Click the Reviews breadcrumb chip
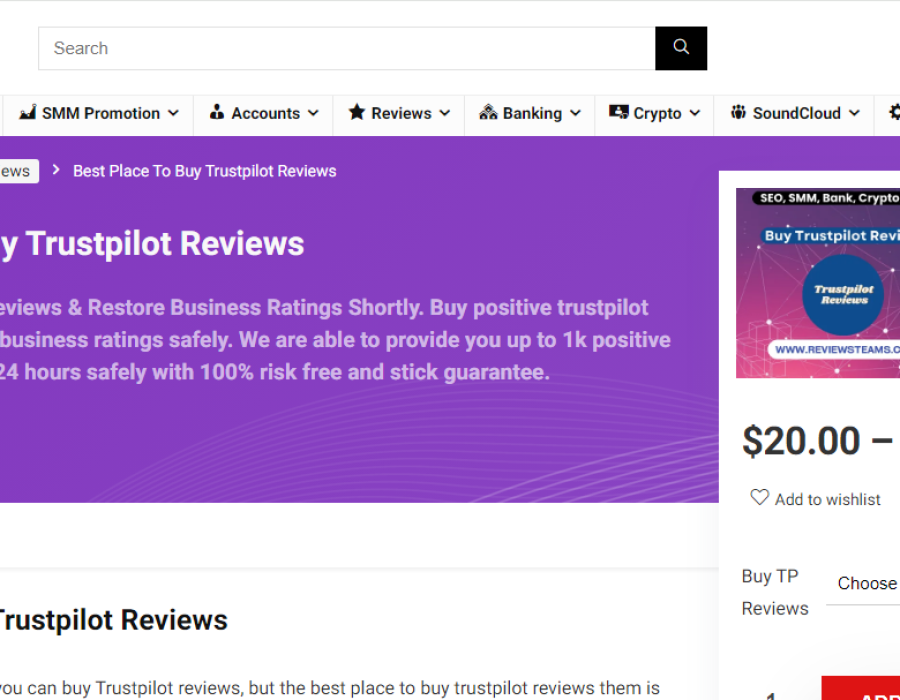This screenshot has width=900, height=700. tap(16, 171)
